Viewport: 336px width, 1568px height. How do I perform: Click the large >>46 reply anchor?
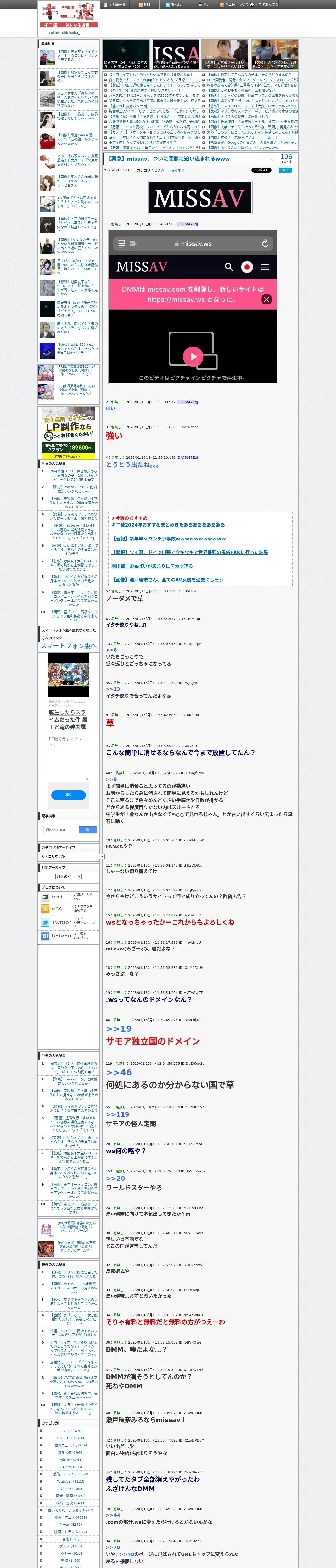point(118,1073)
